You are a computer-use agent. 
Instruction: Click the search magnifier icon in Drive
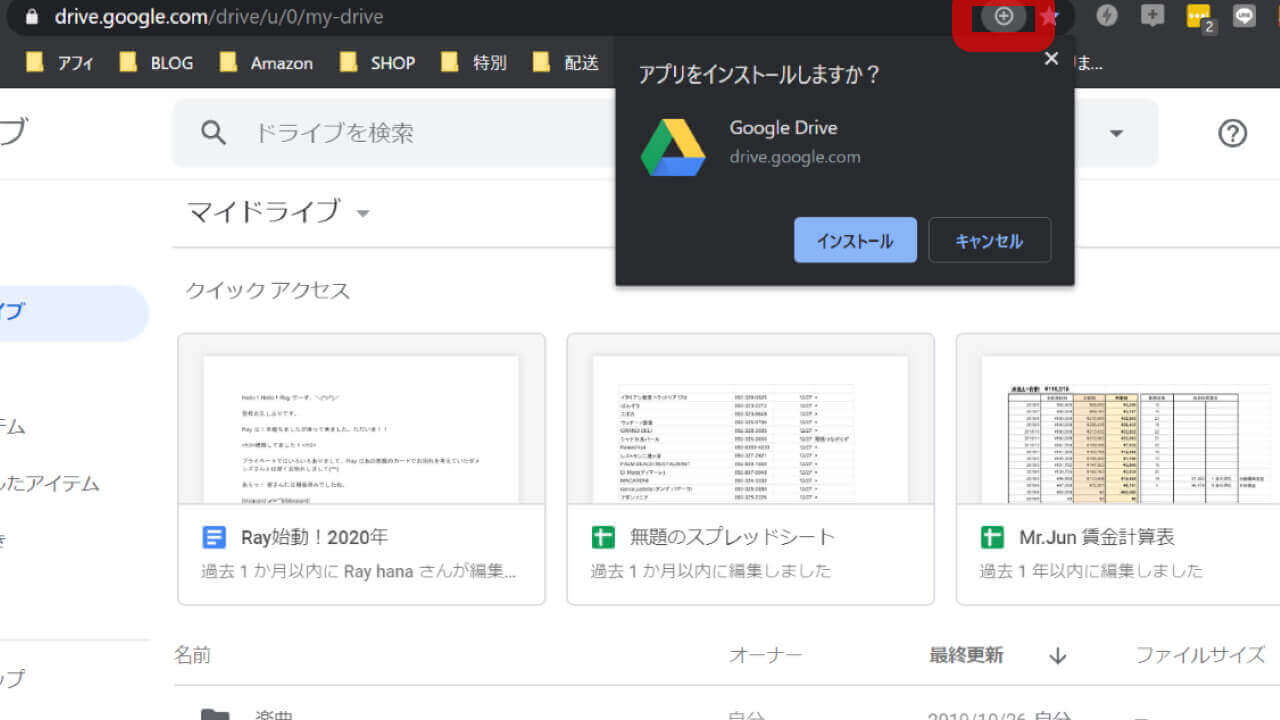[213, 133]
